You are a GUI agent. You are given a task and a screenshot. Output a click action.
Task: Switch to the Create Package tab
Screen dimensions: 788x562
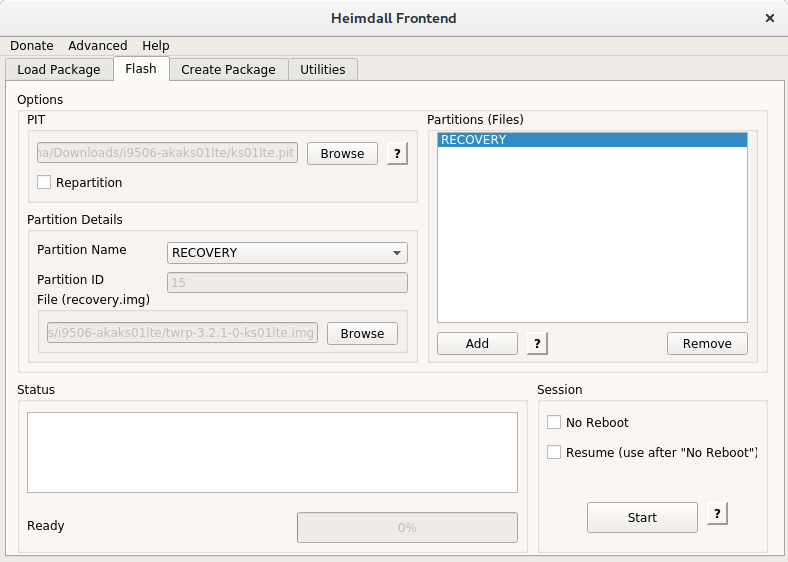[228, 69]
